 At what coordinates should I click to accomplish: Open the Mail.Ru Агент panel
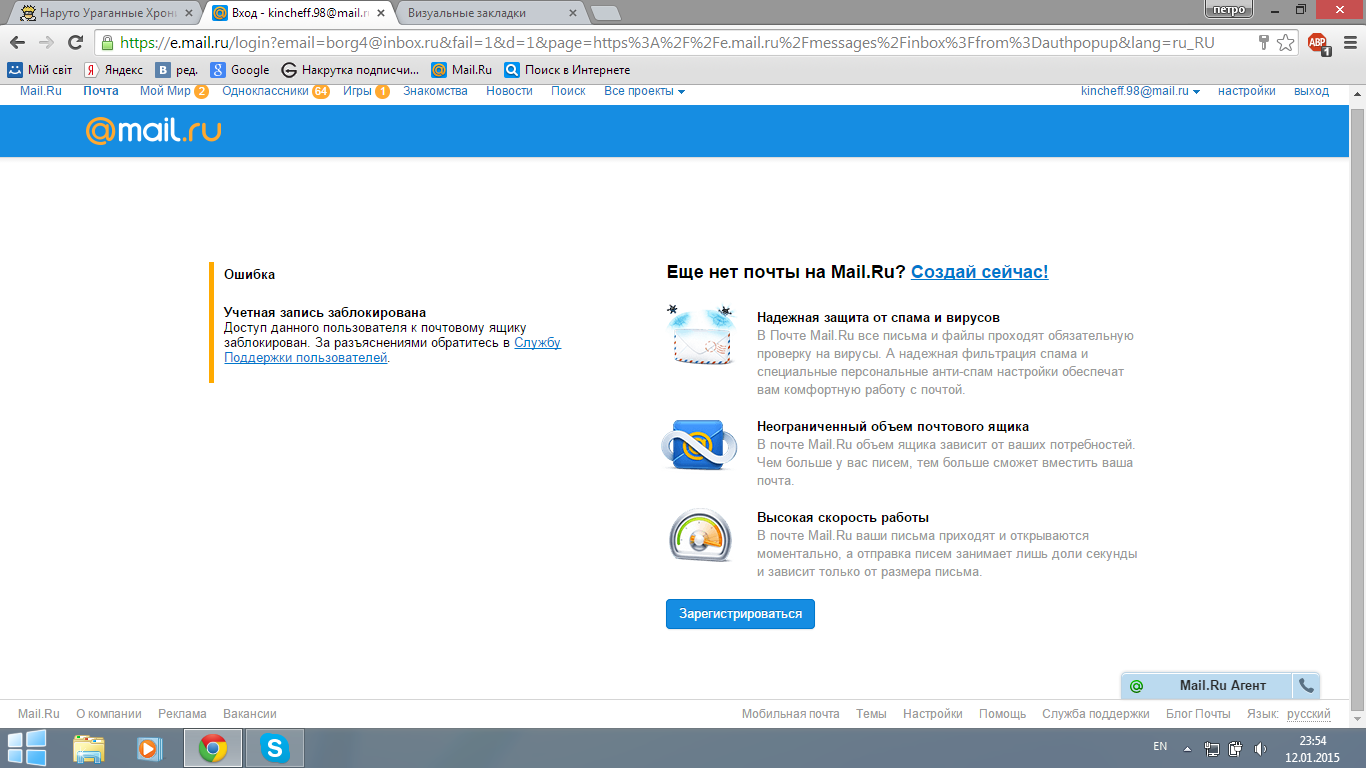(1207, 685)
